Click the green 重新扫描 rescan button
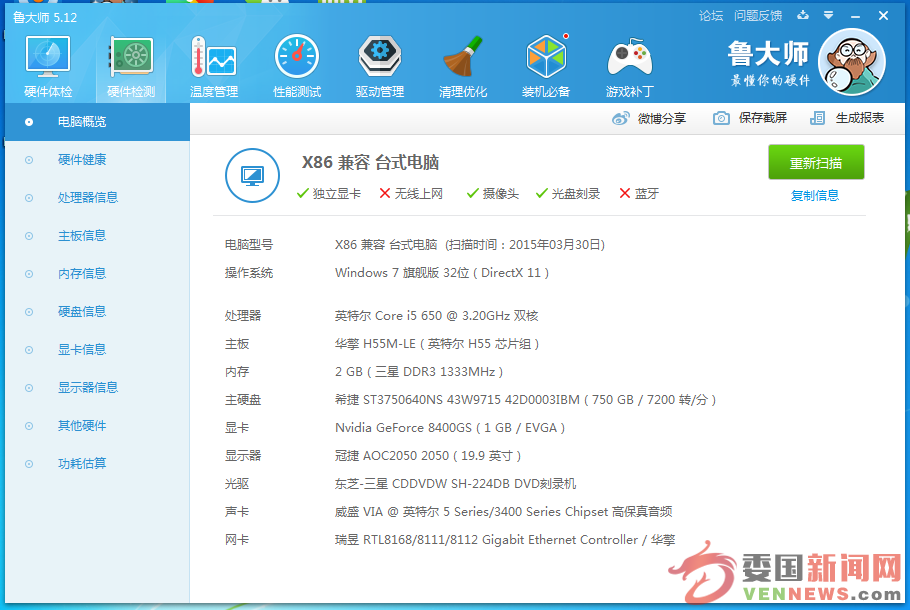The width and height of the screenshot is (910, 610). pos(816,163)
